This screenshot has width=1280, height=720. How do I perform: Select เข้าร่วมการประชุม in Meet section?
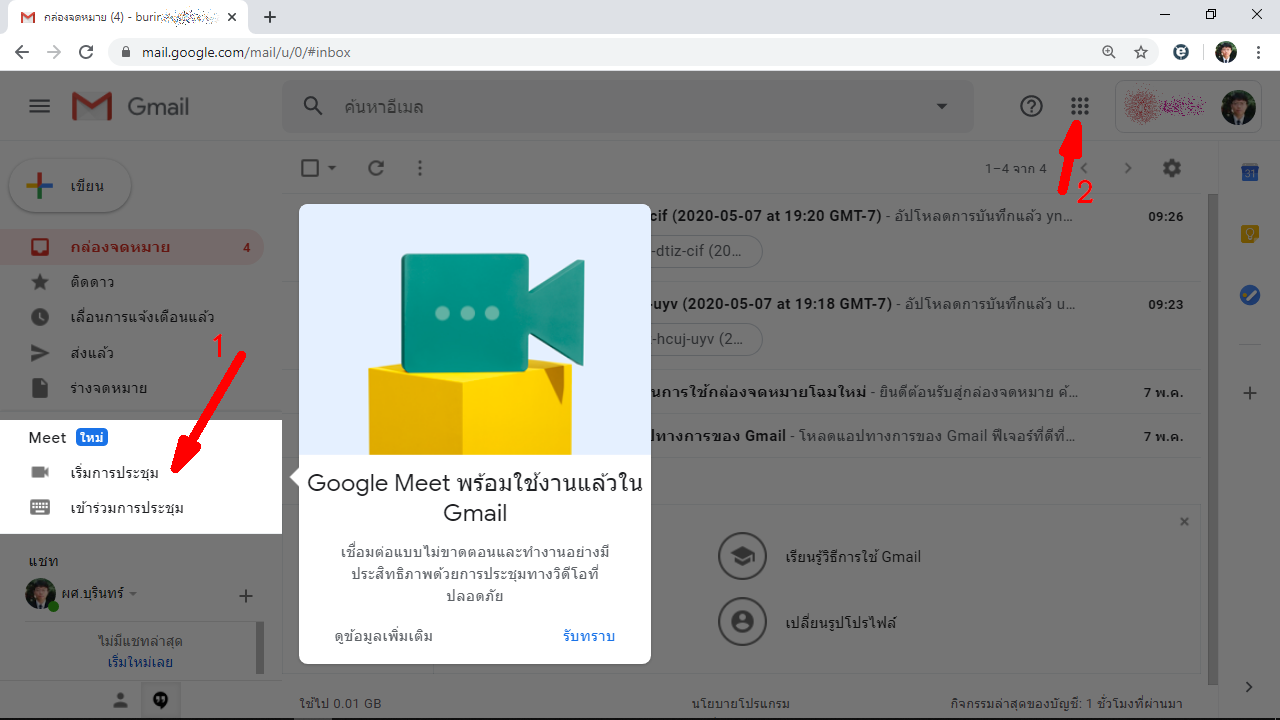127,508
